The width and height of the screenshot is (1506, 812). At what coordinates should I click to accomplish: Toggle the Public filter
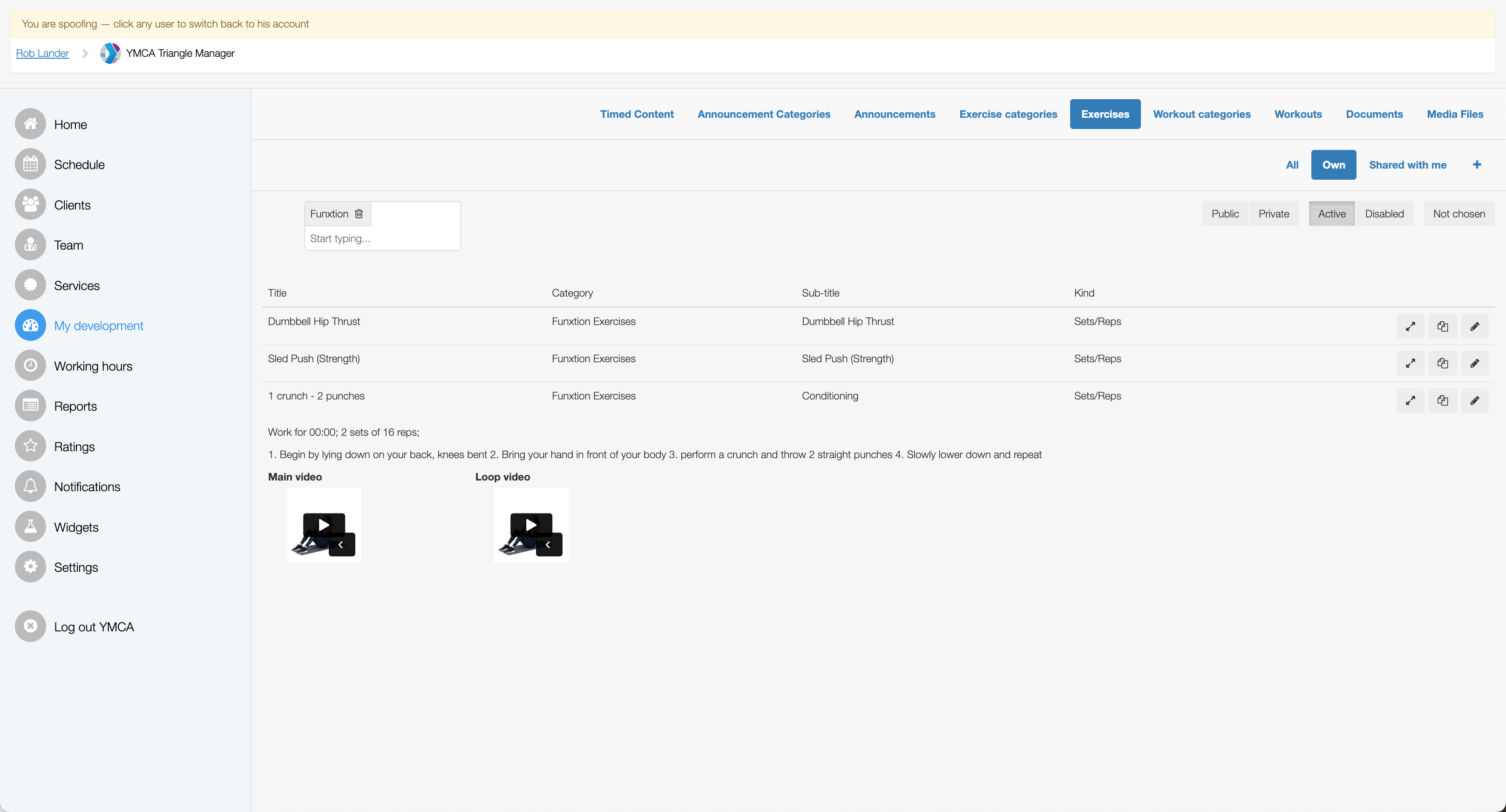[x=1225, y=214]
